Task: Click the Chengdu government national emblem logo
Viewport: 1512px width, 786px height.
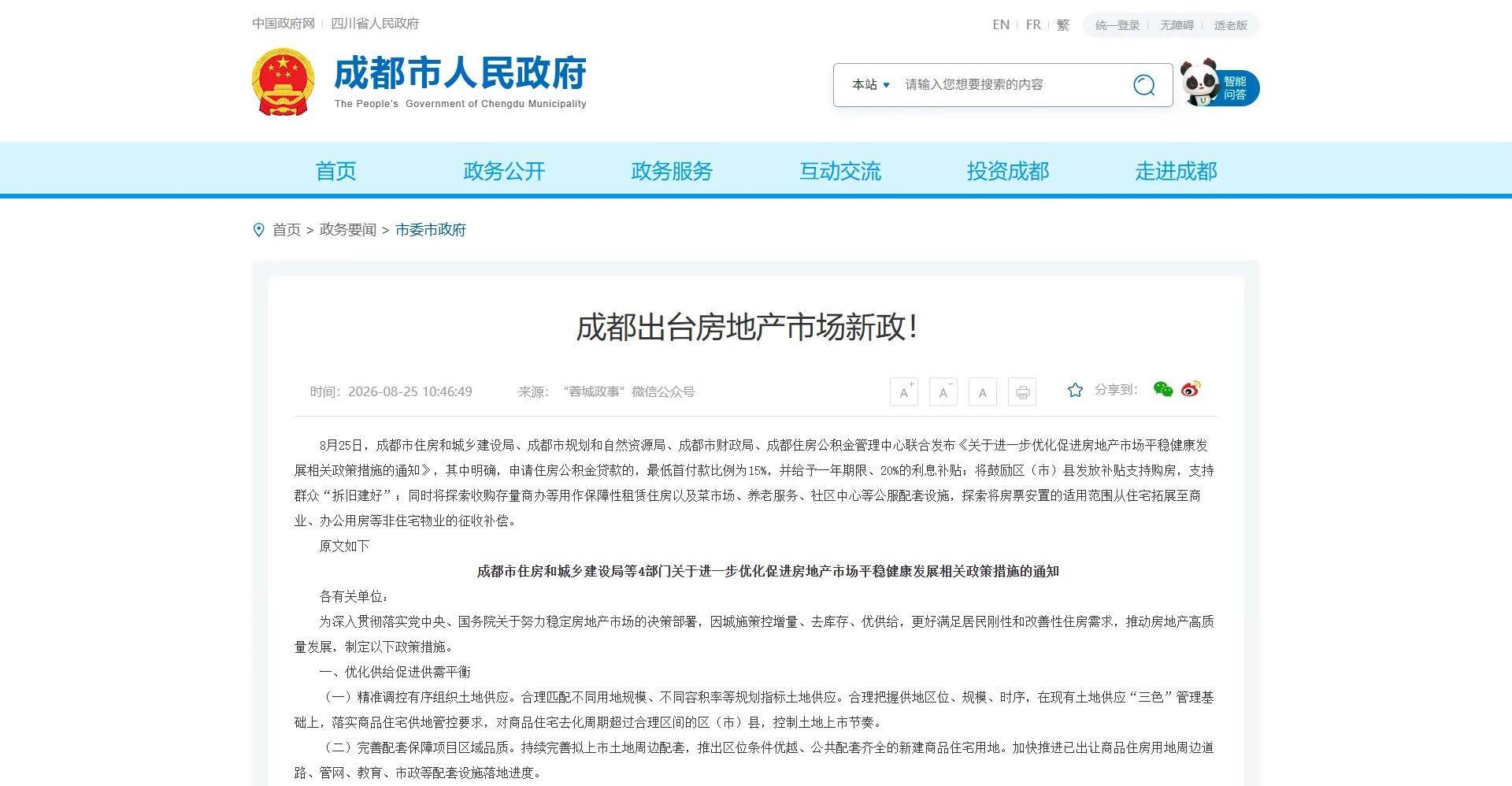Action: tap(283, 83)
